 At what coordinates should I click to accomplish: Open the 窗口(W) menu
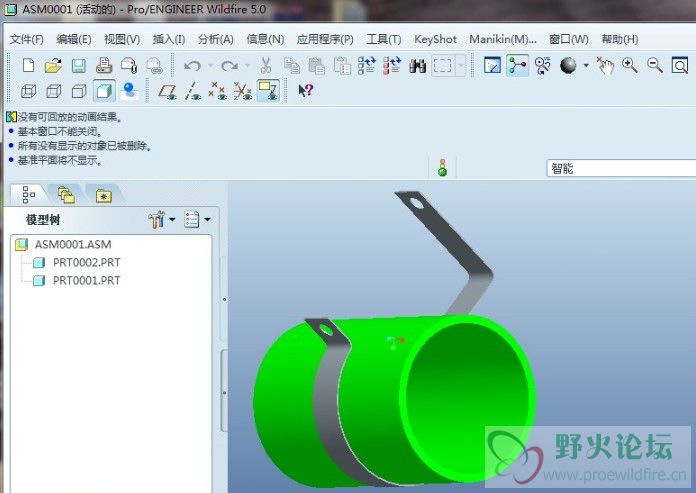[x=569, y=39]
